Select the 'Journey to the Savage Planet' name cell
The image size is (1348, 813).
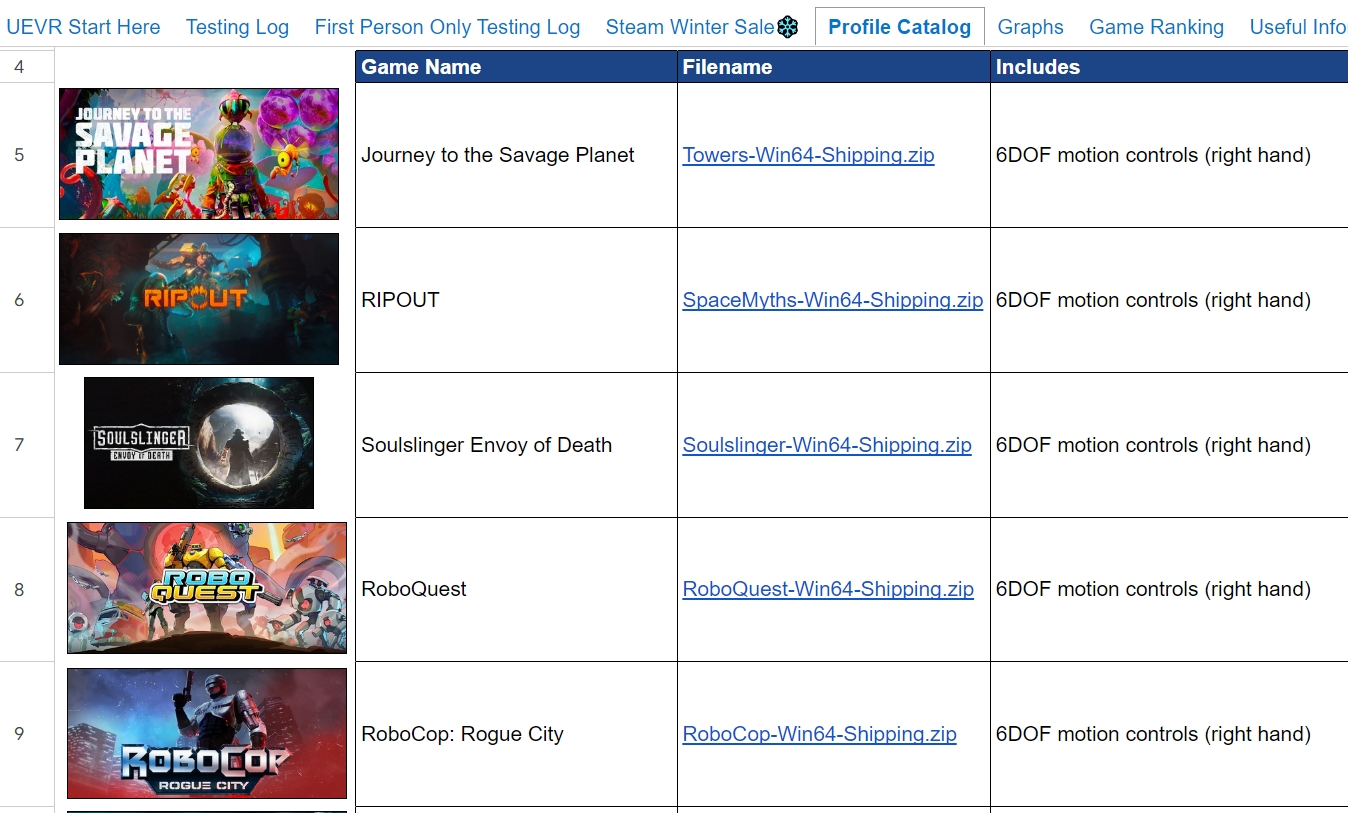tap(516, 155)
